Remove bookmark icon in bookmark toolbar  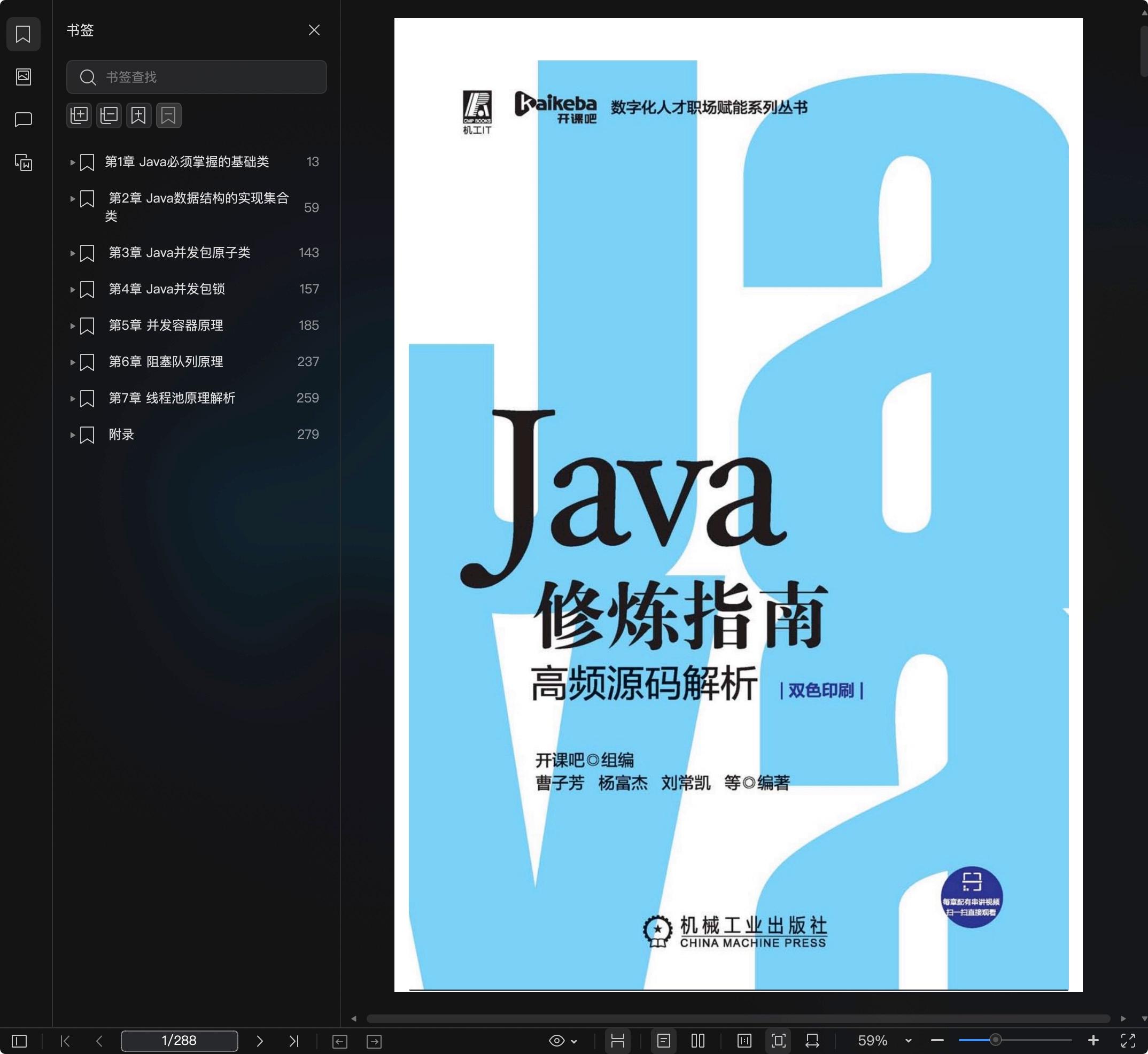(x=169, y=115)
